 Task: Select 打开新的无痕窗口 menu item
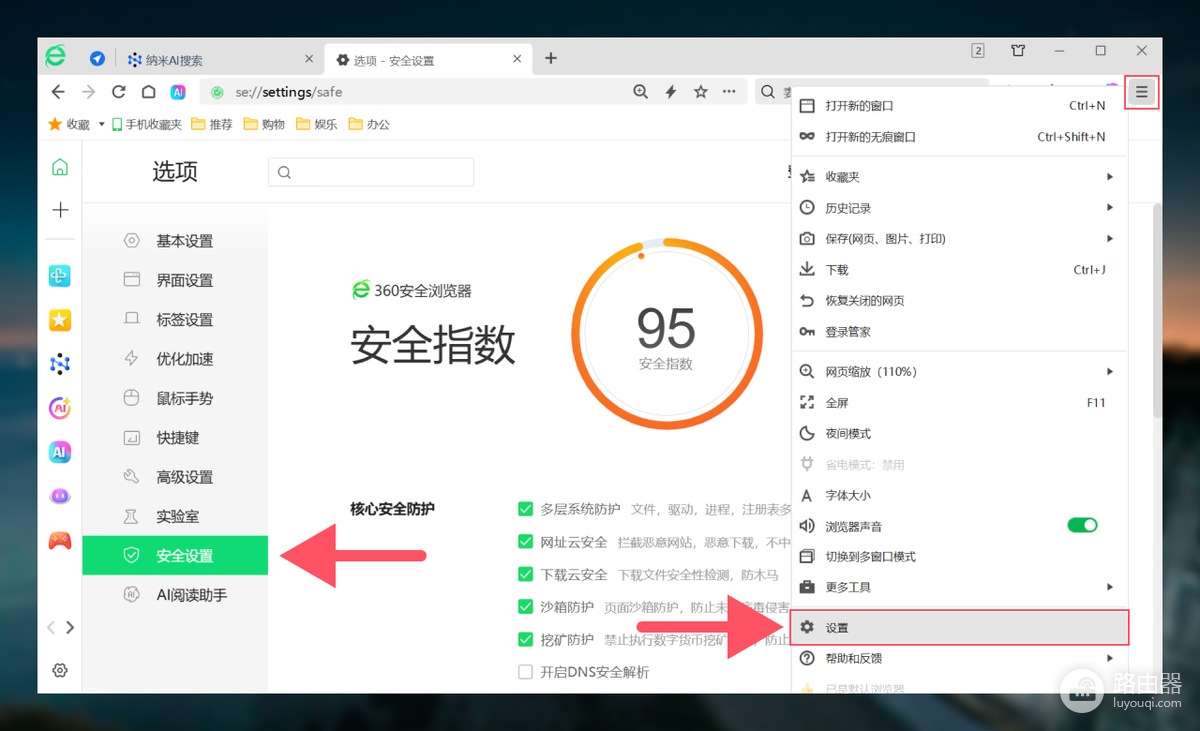coord(960,137)
